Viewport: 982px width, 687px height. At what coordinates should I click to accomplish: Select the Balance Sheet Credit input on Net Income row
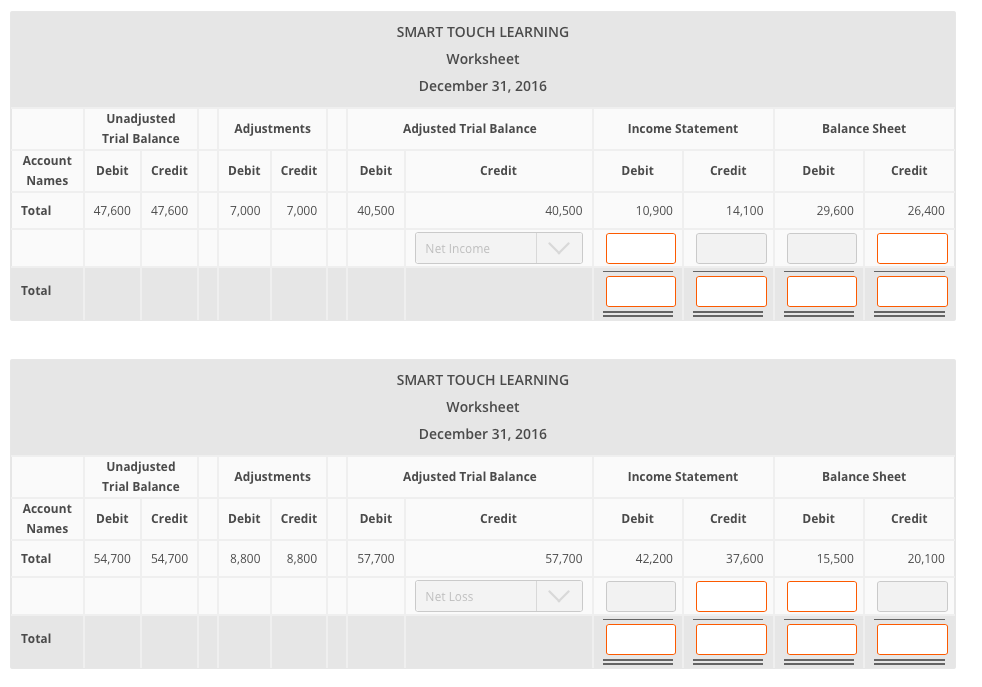point(911,248)
